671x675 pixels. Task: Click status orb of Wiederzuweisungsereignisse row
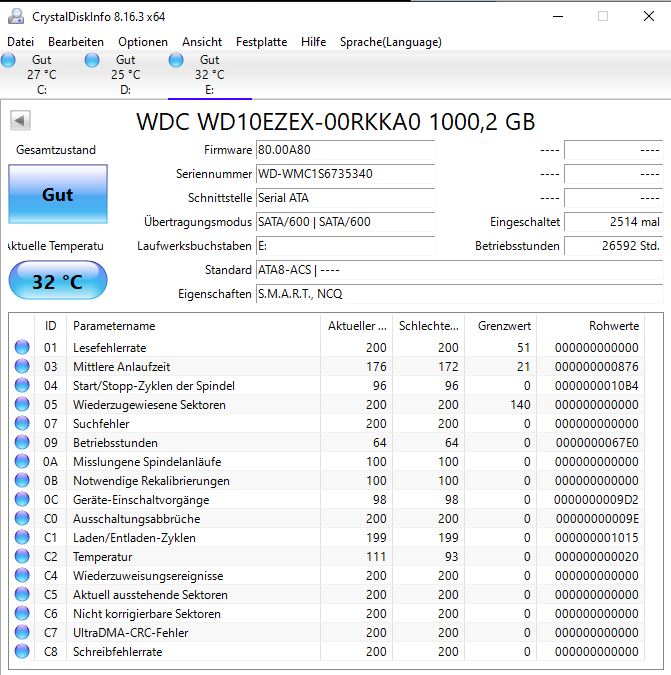pyautogui.click(x=22, y=575)
